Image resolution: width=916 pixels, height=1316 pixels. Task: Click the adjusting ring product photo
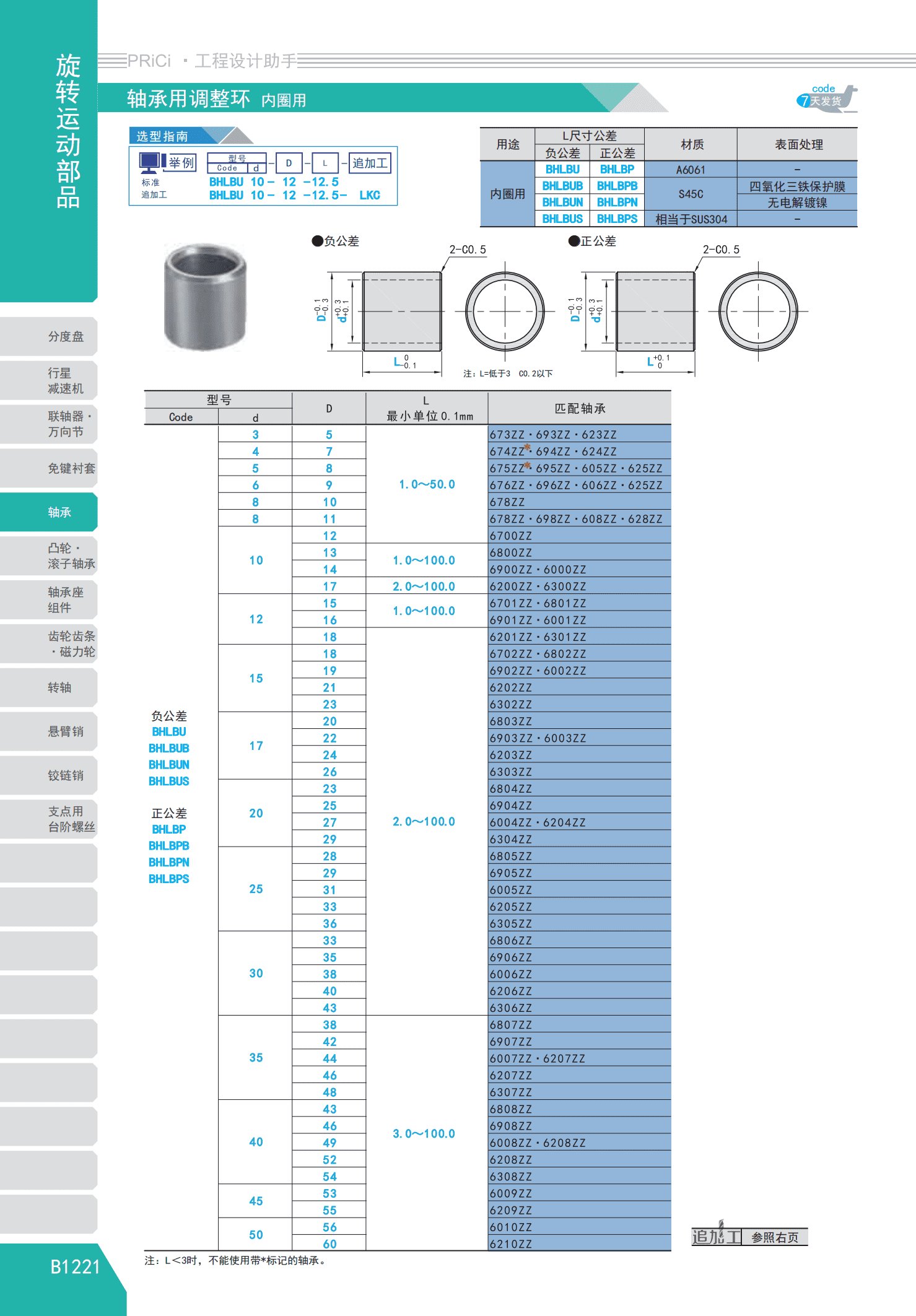click(205, 297)
